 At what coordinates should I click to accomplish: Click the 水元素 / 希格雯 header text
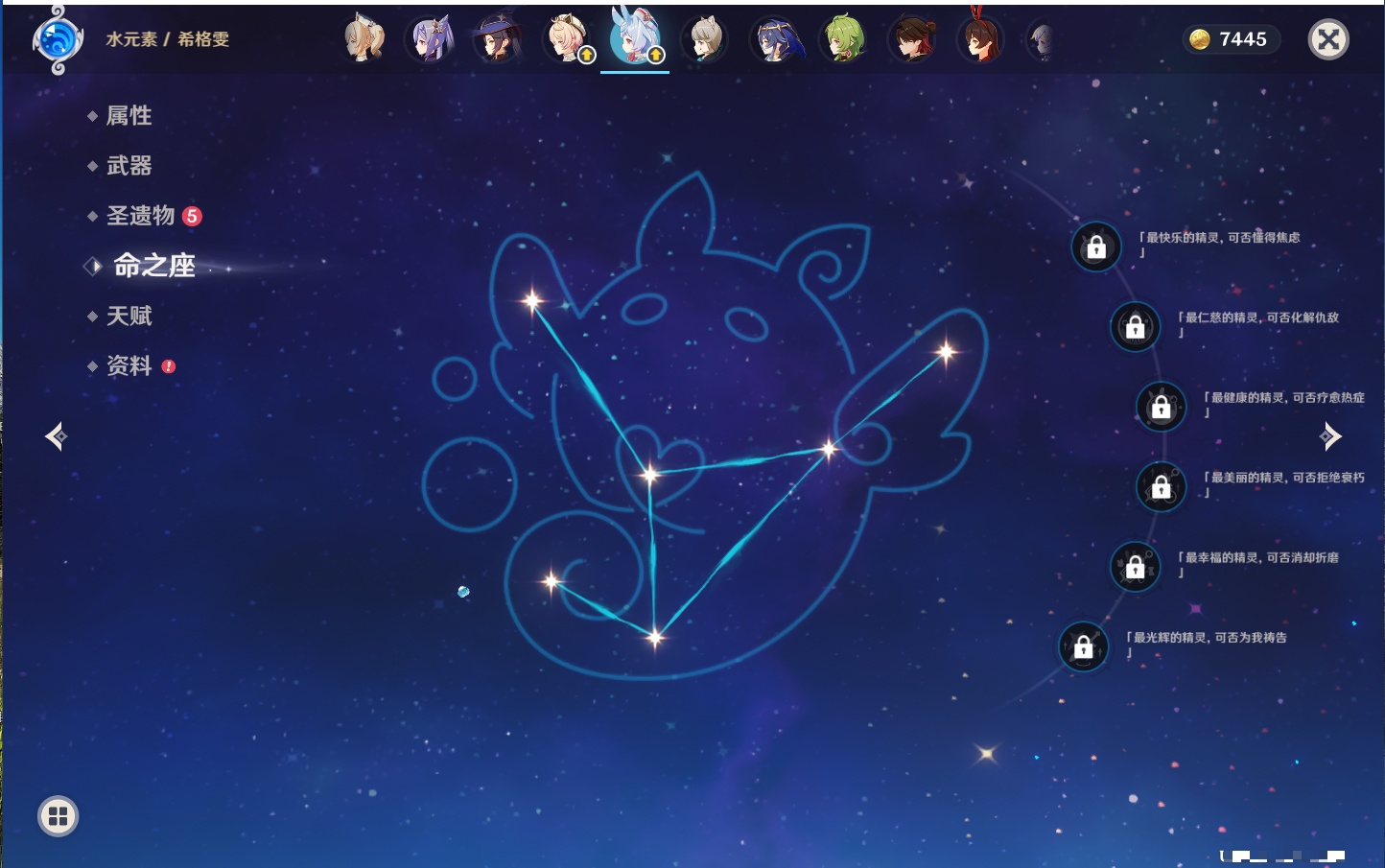[x=168, y=39]
